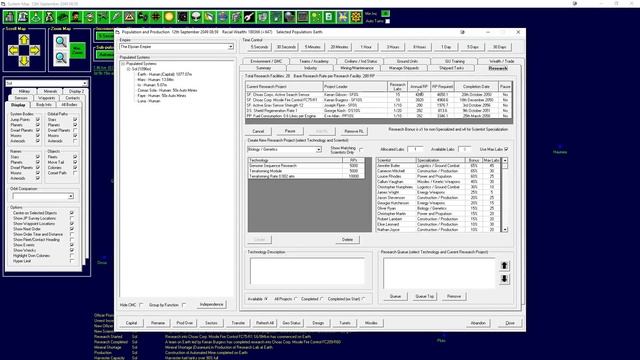This screenshot has height=360, width=640.
Task: Select Luna - Human population entry
Action: 149,101
